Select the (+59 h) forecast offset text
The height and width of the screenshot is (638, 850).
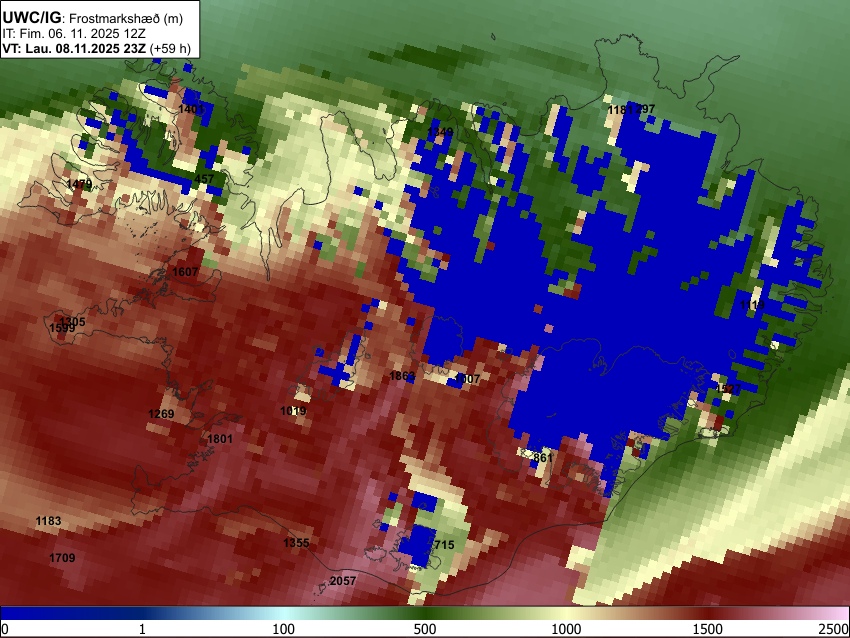click(170, 48)
